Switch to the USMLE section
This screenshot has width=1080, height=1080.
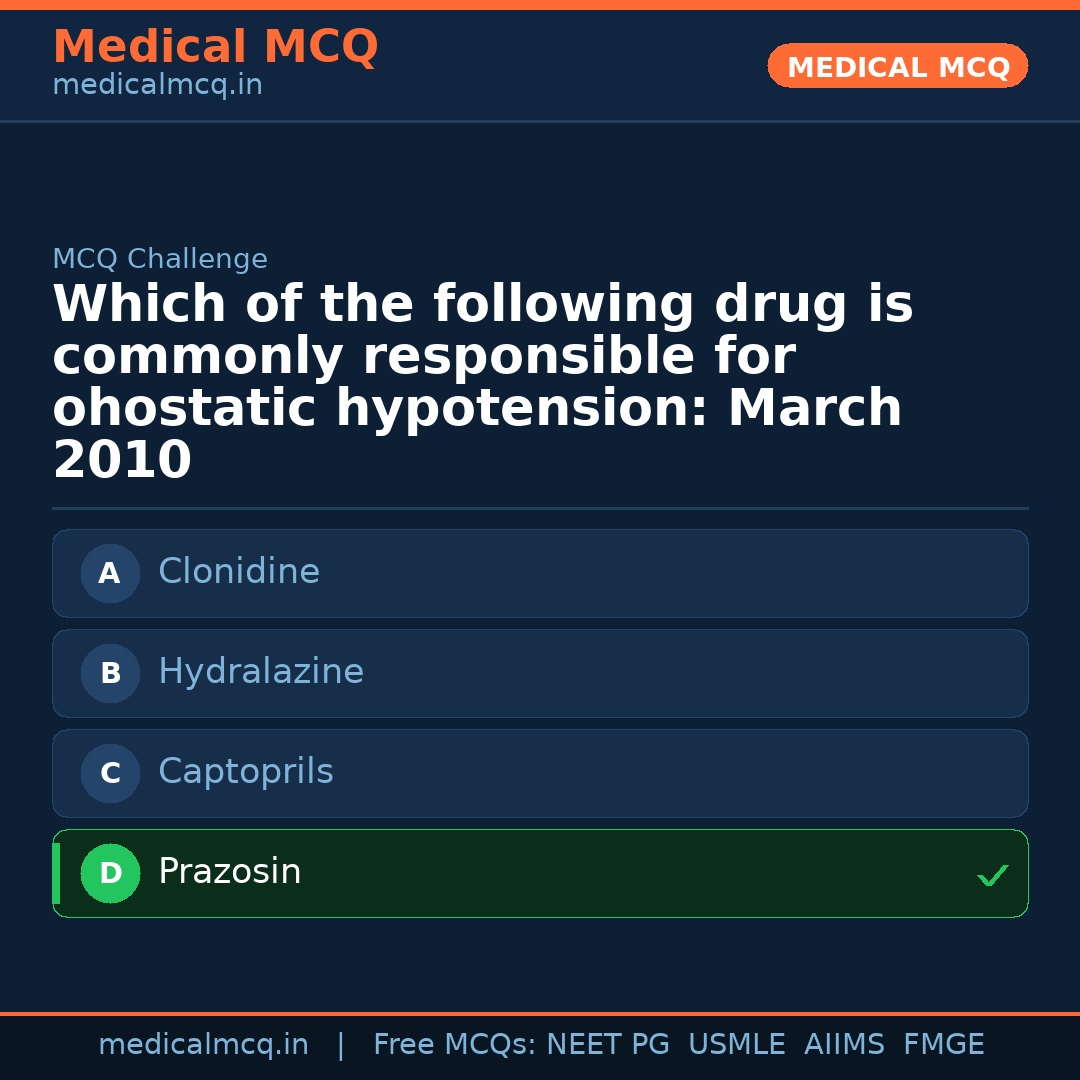(x=737, y=1044)
